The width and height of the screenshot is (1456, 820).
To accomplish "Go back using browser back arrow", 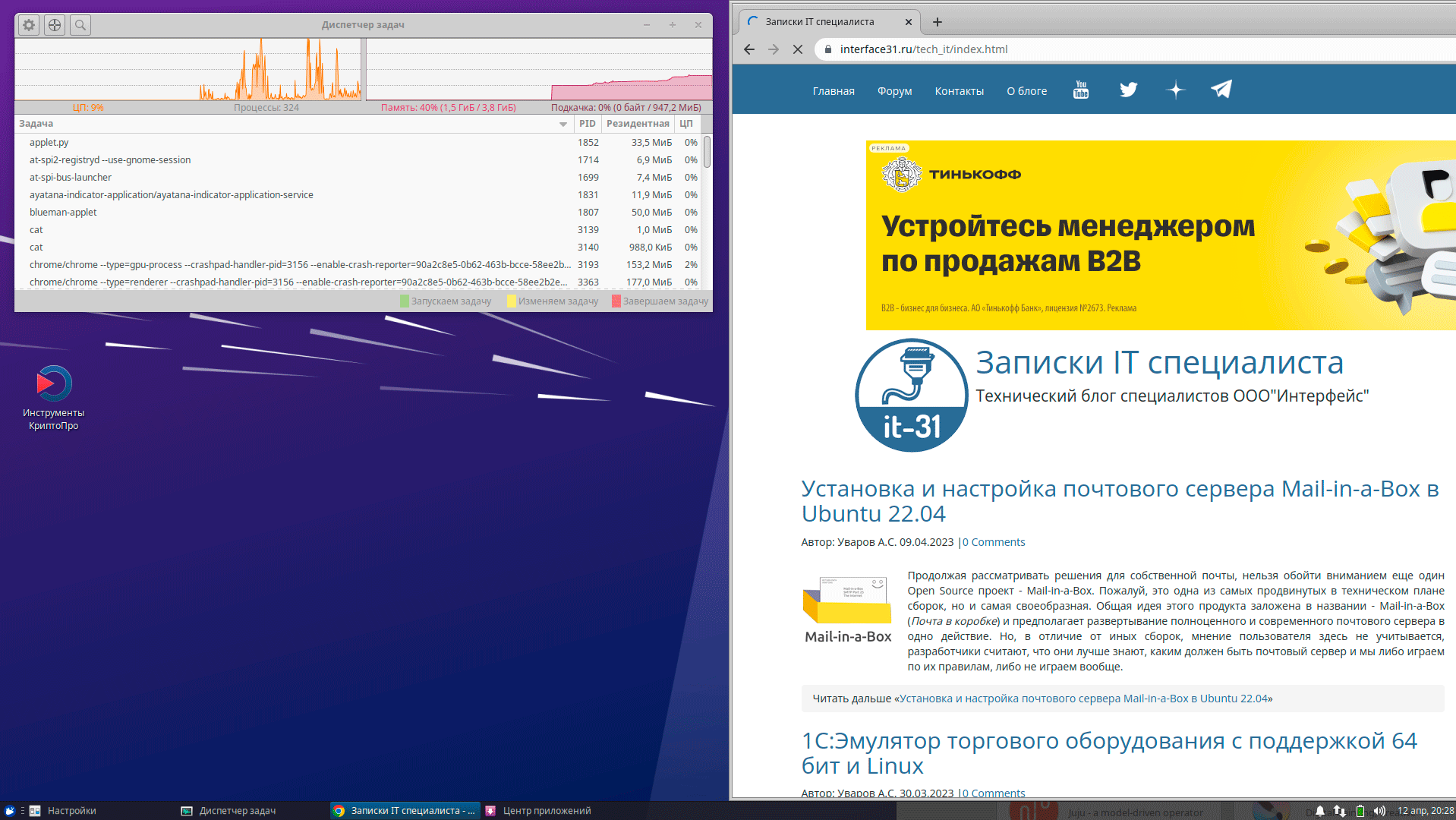I will click(x=749, y=49).
